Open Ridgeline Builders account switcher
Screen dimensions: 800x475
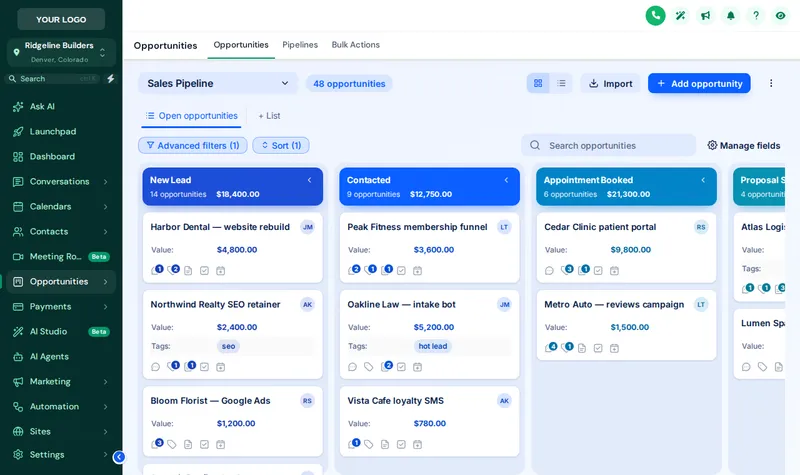[x=61, y=52]
